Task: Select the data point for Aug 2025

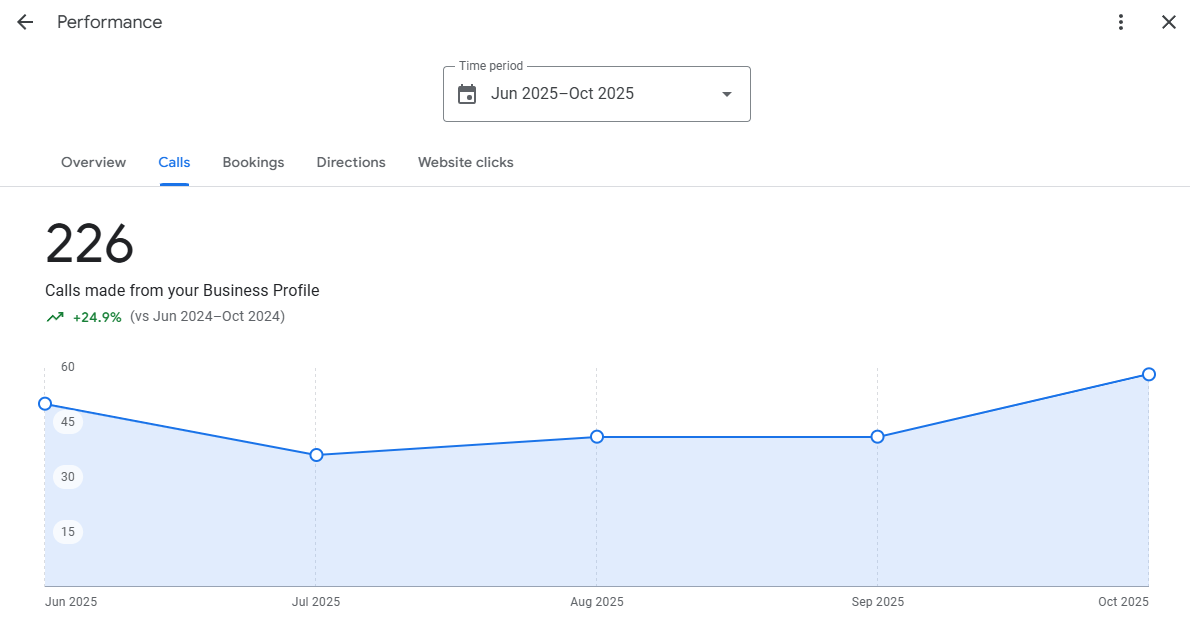Action: point(597,437)
